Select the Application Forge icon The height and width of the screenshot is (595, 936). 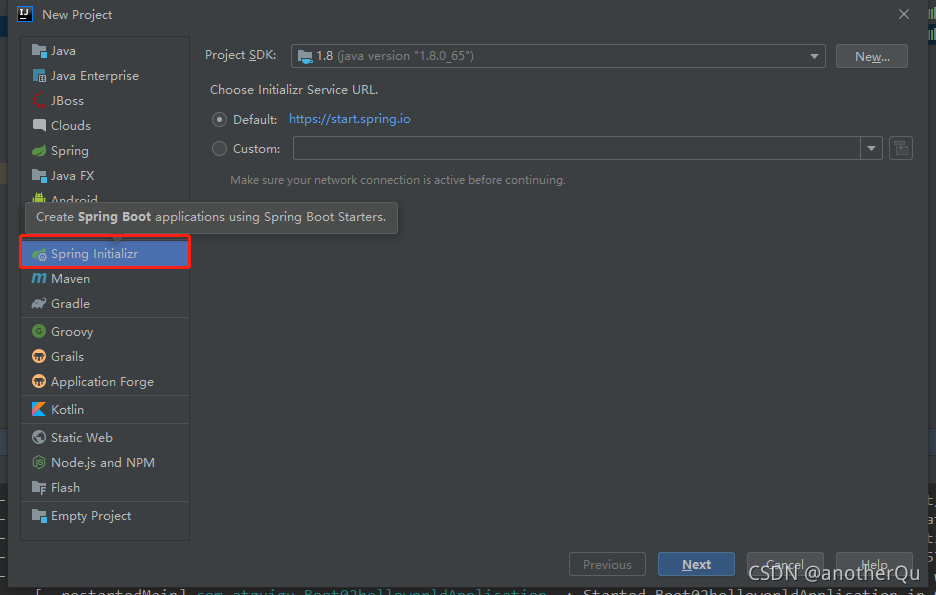point(39,381)
